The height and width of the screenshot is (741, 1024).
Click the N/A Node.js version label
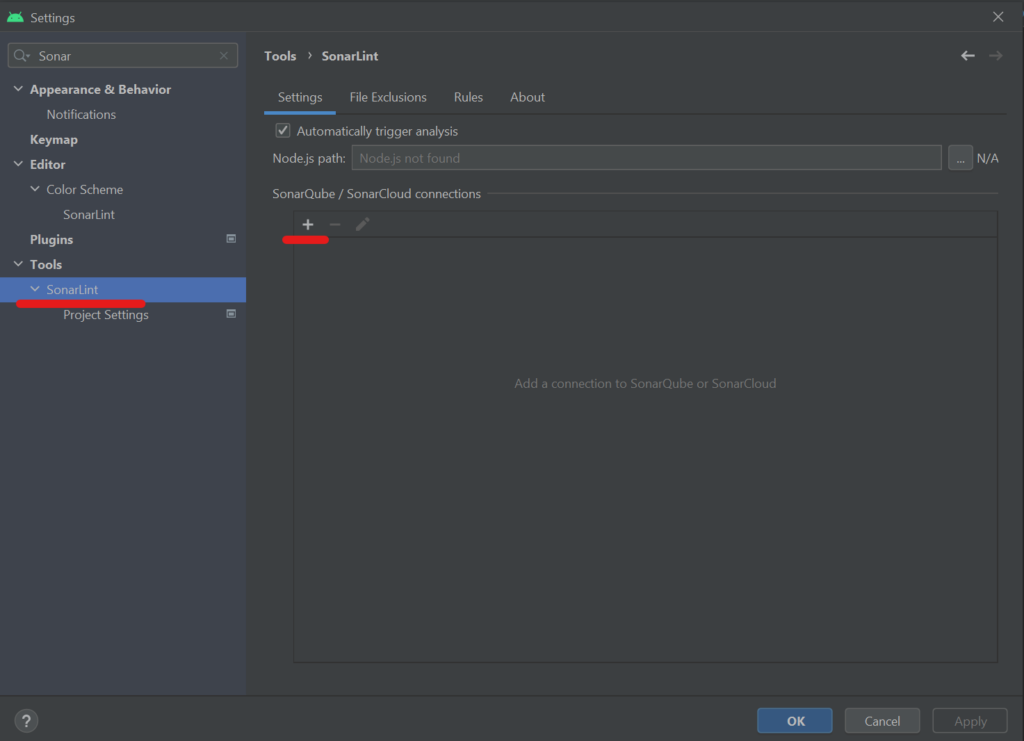pyautogui.click(x=987, y=158)
